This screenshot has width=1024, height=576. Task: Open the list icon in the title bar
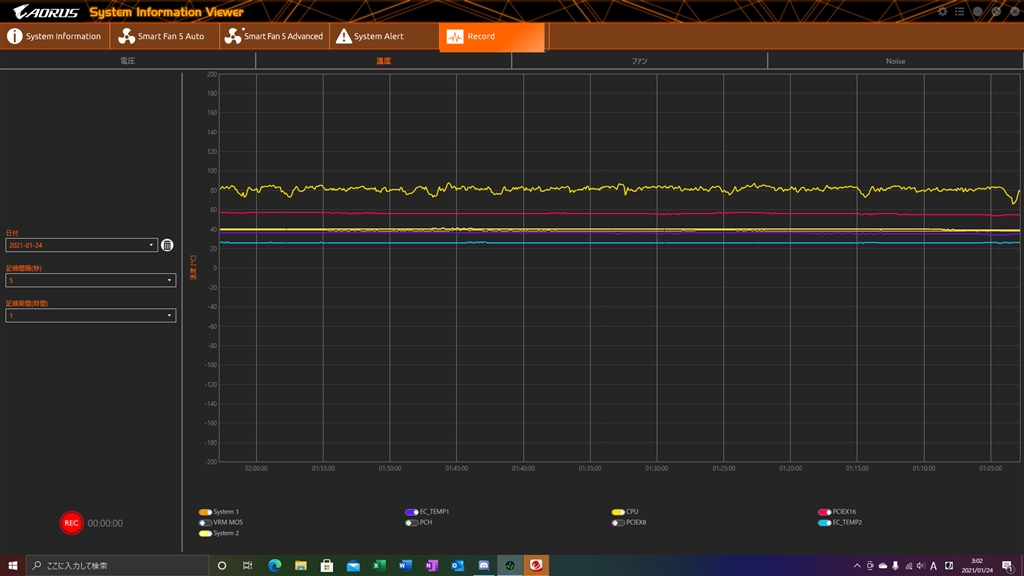(x=959, y=12)
